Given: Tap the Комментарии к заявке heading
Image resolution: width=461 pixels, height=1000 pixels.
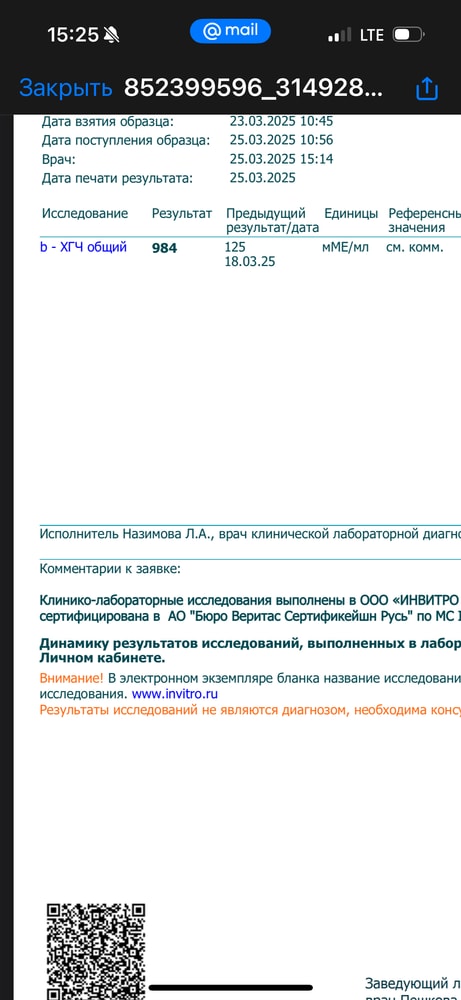Looking at the screenshot, I should (x=110, y=568).
